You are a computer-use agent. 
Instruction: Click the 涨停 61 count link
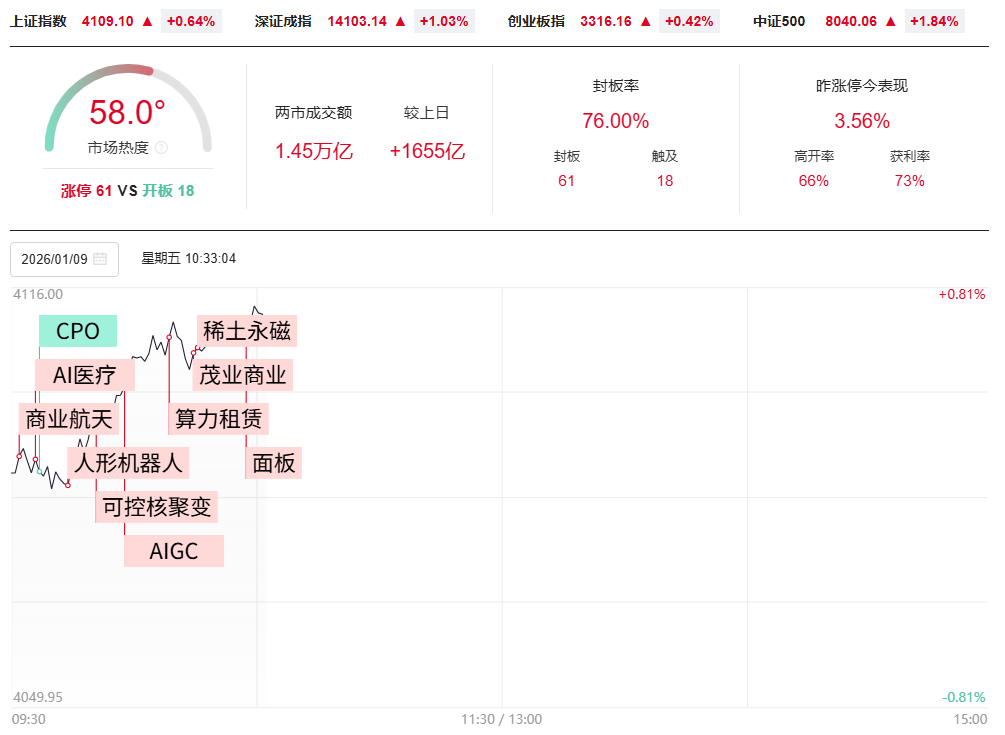click(86, 191)
